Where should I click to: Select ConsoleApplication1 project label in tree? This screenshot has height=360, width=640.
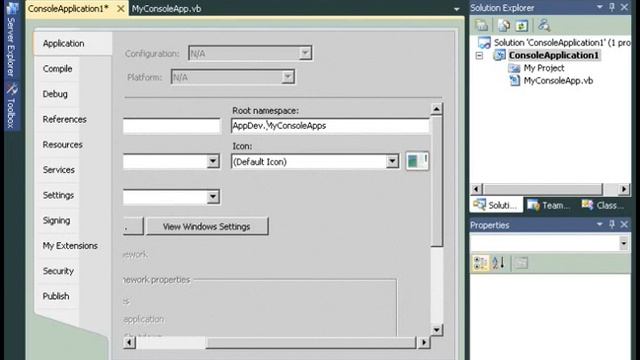(x=554, y=55)
